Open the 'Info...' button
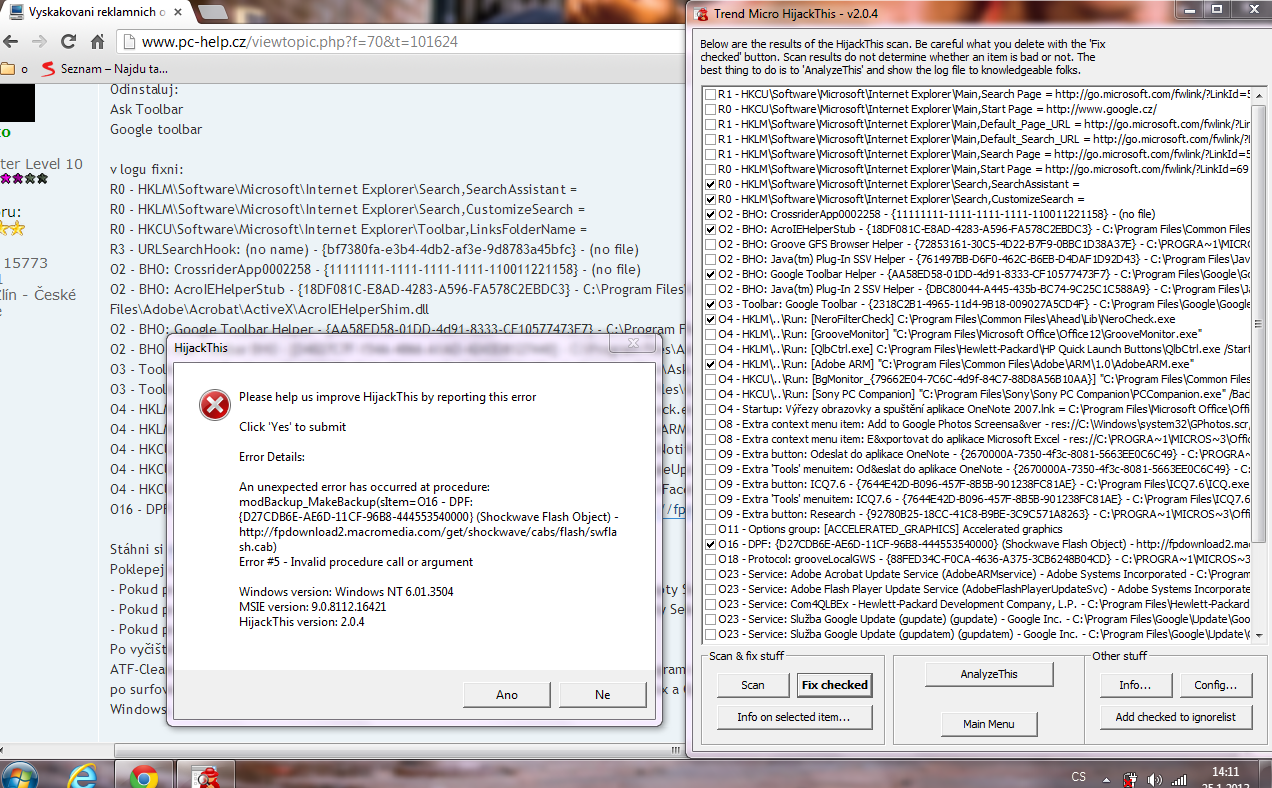 (x=1134, y=685)
